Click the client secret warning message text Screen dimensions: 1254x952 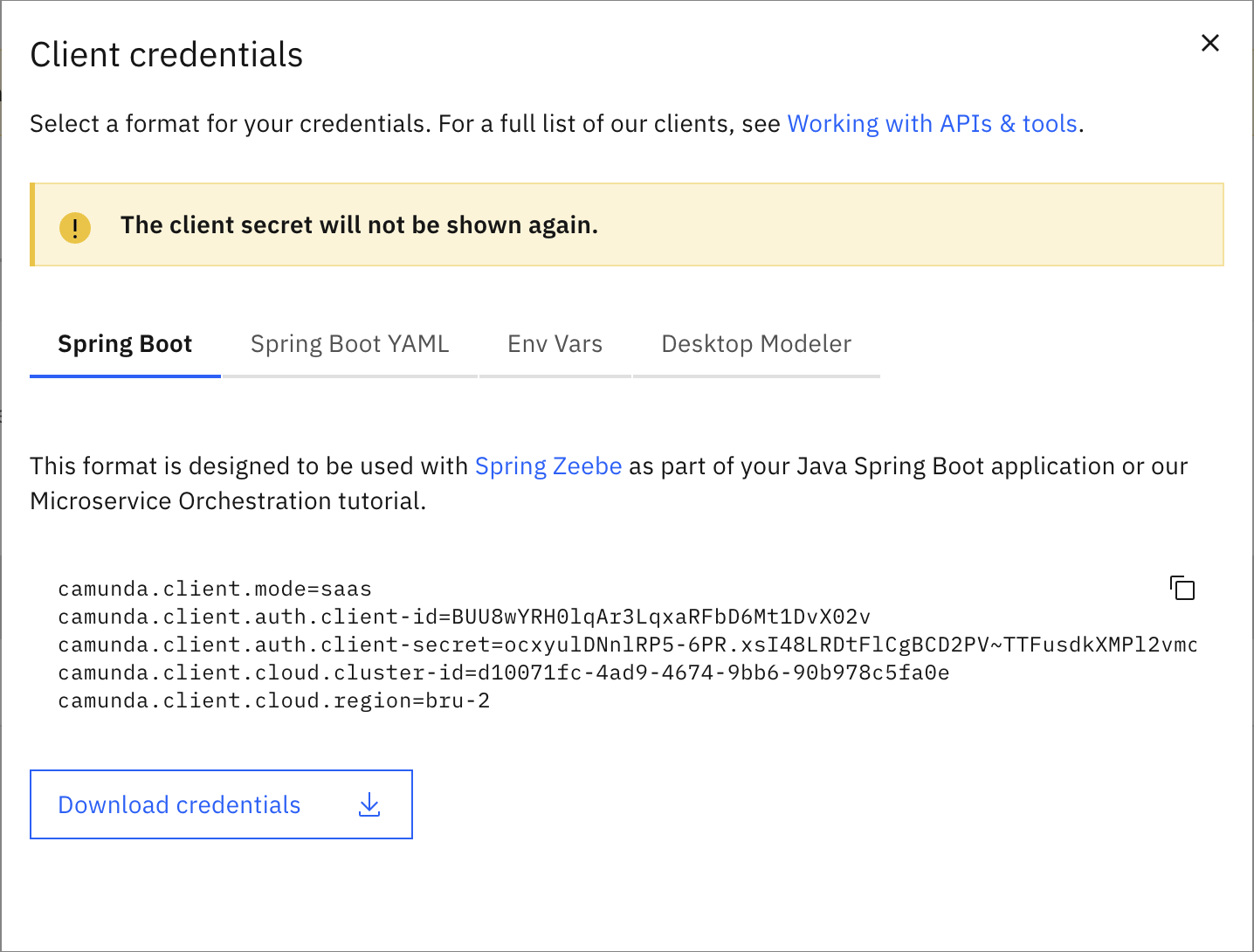359,225
